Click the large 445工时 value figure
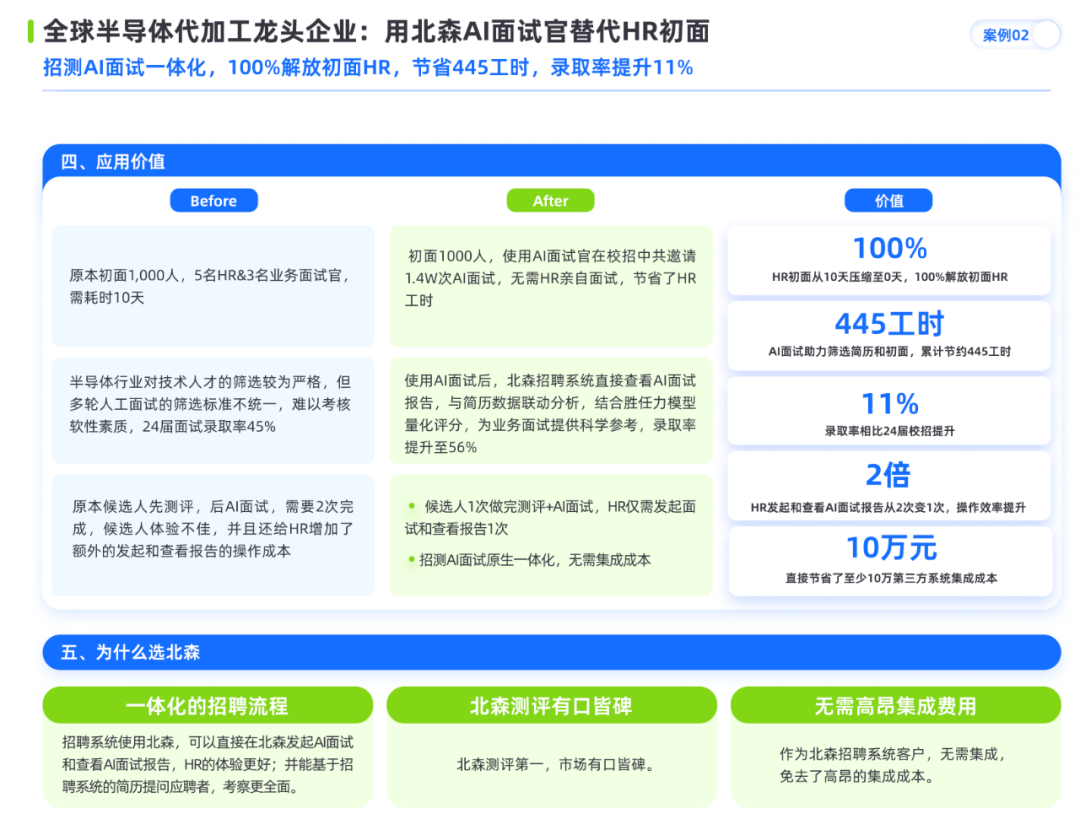The image size is (1080, 819). coord(890,323)
